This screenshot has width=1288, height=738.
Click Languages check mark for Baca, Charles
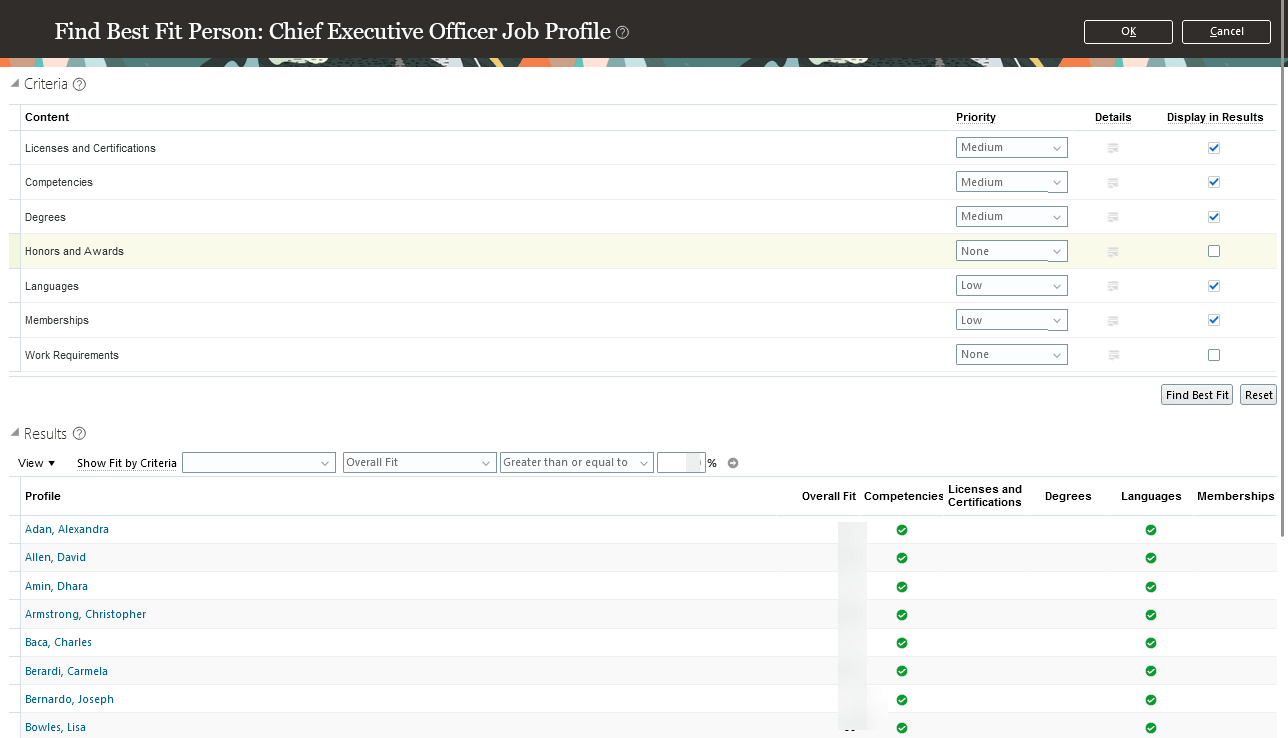click(x=1151, y=643)
